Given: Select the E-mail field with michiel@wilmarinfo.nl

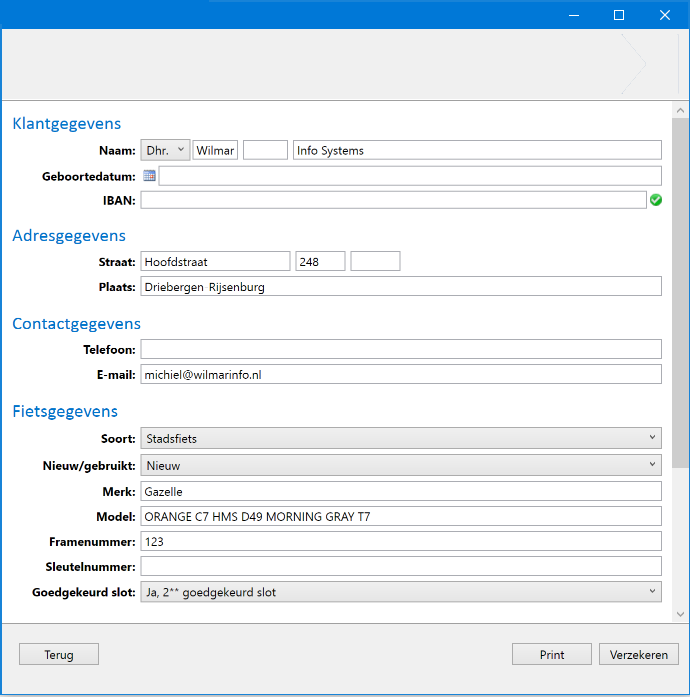Looking at the screenshot, I should 401,374.
